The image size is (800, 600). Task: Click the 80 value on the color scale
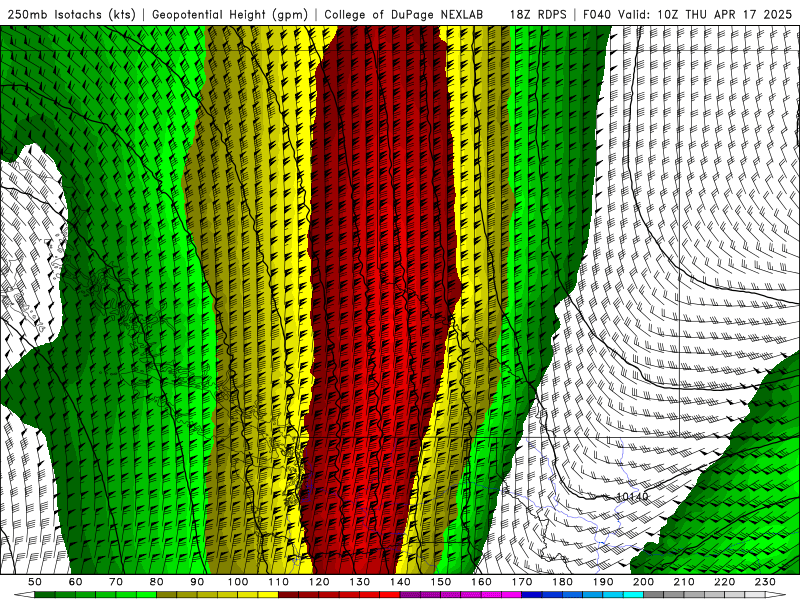click(x=157, y=582)
